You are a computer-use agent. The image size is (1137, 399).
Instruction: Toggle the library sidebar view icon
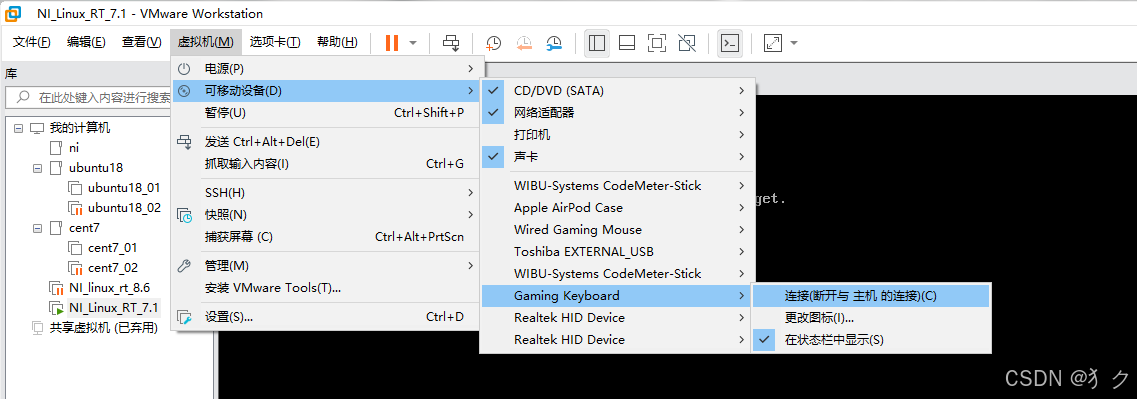click(597, 43)
